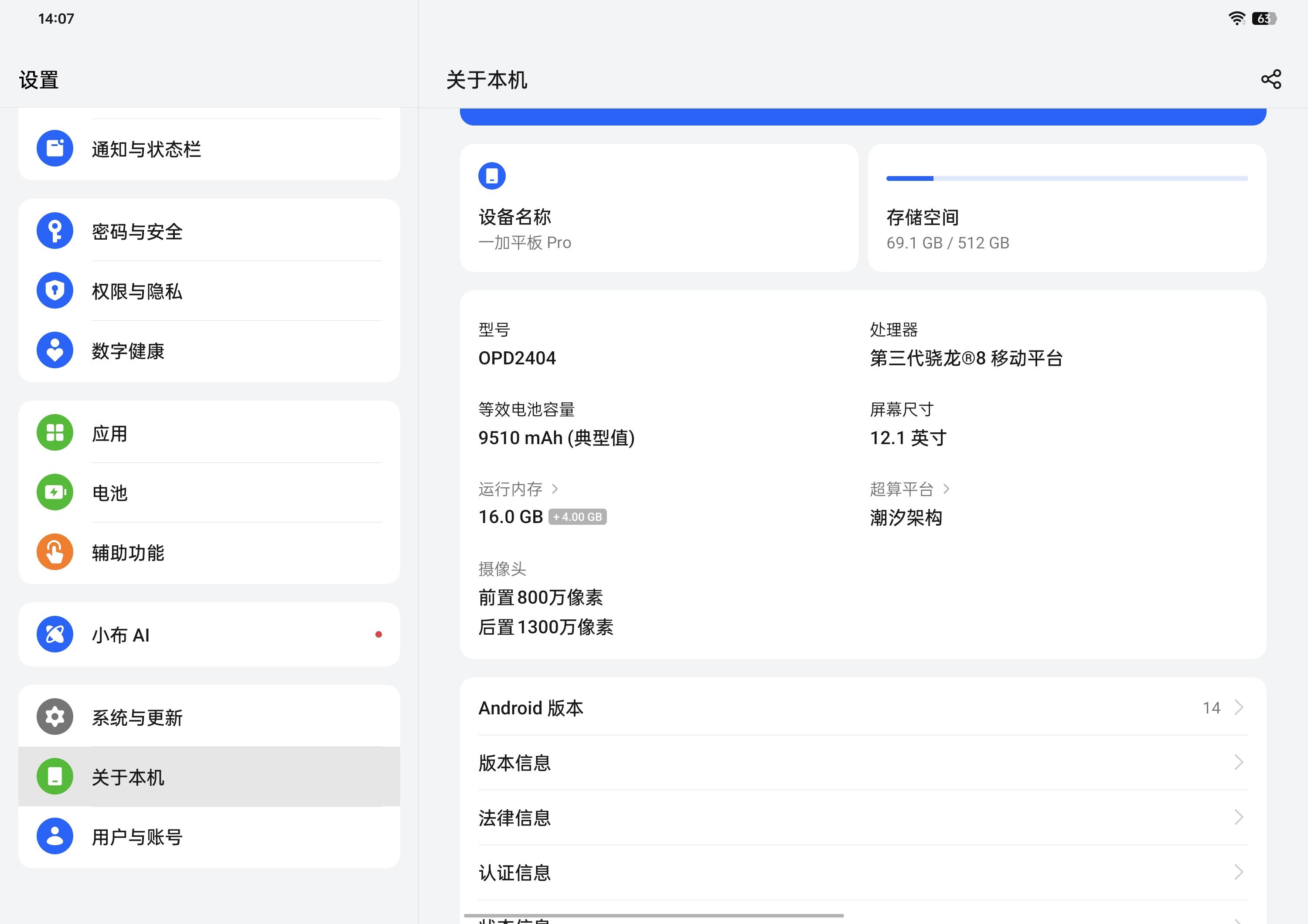Open 认证信息 row chevron
1308x924 pixels.
point(1239,872)
